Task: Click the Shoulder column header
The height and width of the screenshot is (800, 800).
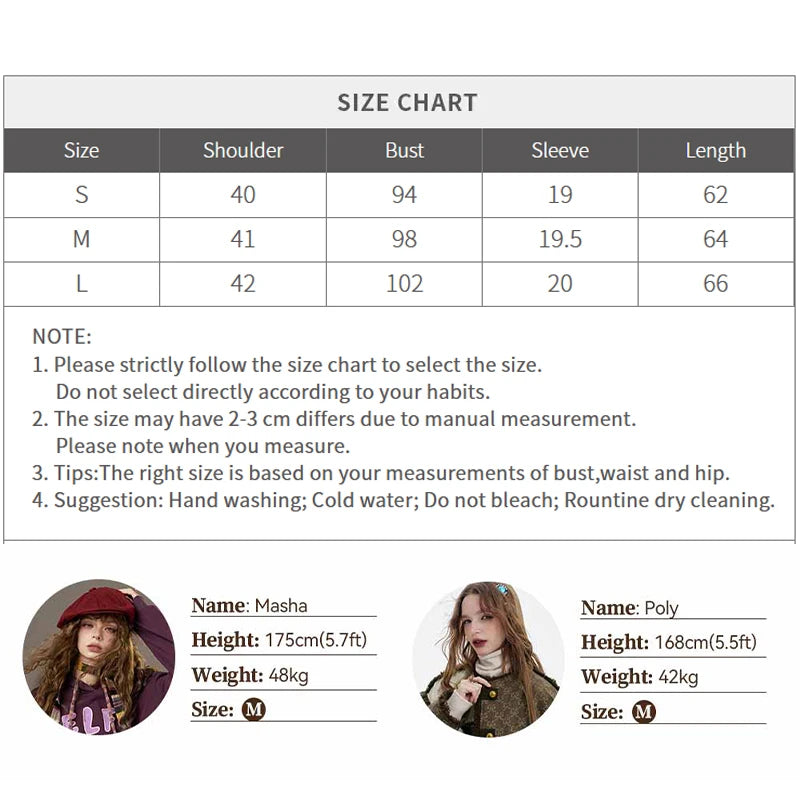Action: [243, 151]
